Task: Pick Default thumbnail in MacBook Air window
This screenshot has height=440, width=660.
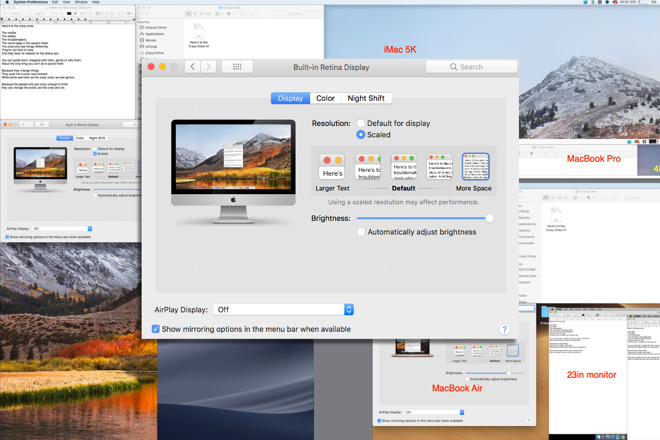Action: pos(495,351)
